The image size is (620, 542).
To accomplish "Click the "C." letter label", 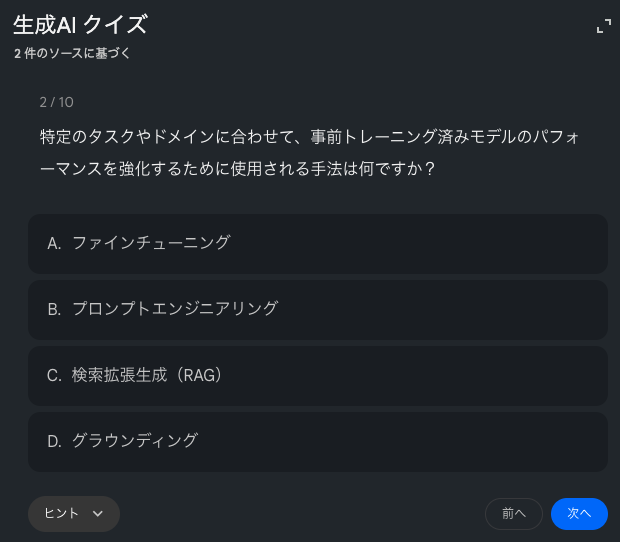I will [x=54, y=375].
